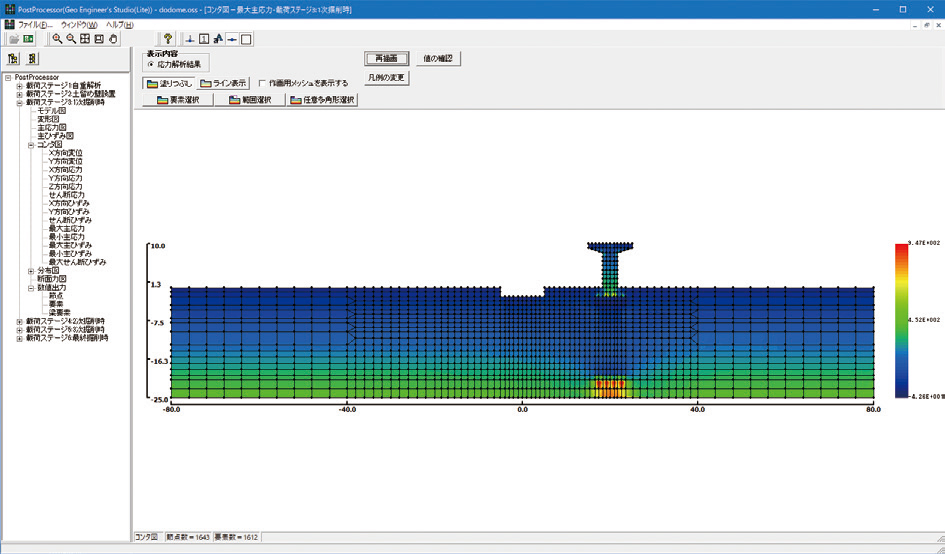Select 最大せん断ひずみ contour item
The height and width of the screenshot is (554, 945).
pos(77,262)
